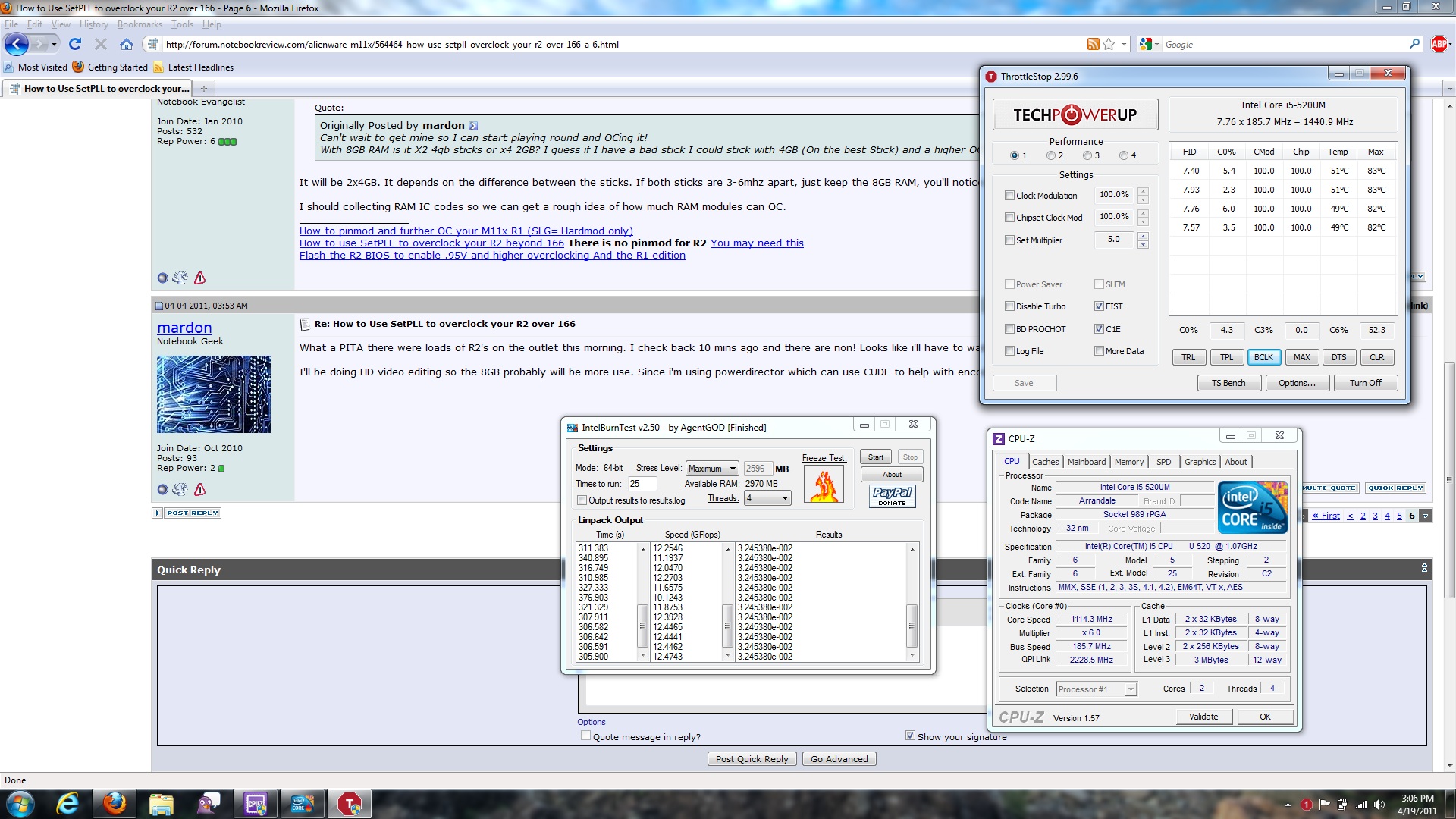Uncheck the EIST option
Screen dimensions: 1456x819
click(1099, 306)
